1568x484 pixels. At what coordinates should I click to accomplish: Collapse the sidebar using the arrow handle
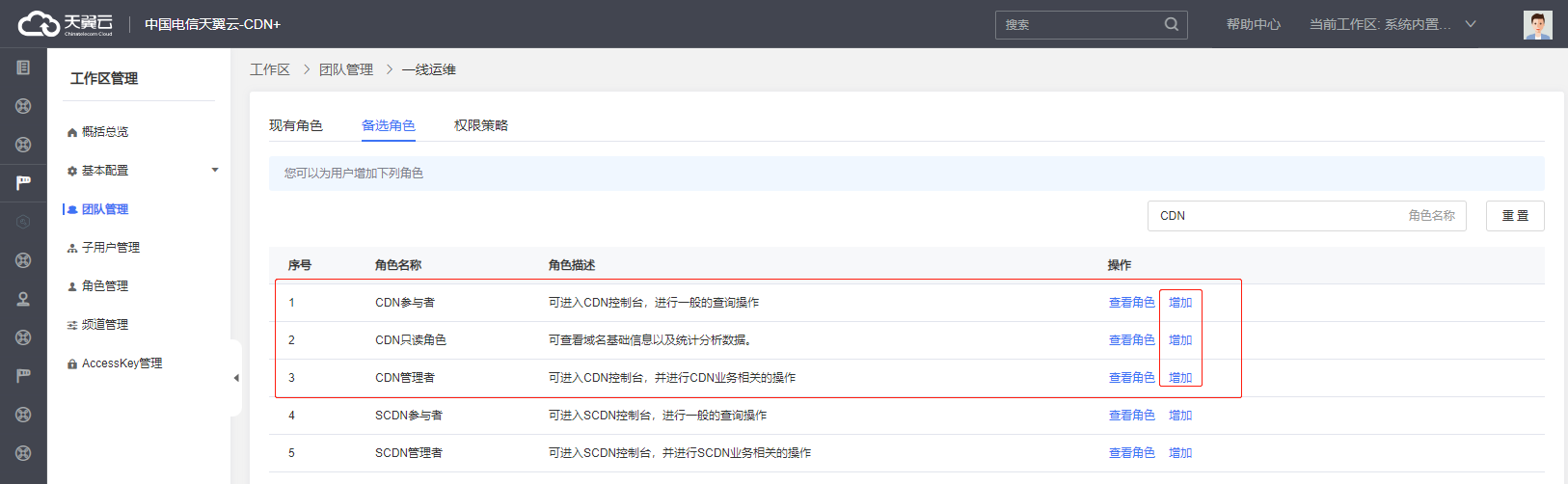236,378
